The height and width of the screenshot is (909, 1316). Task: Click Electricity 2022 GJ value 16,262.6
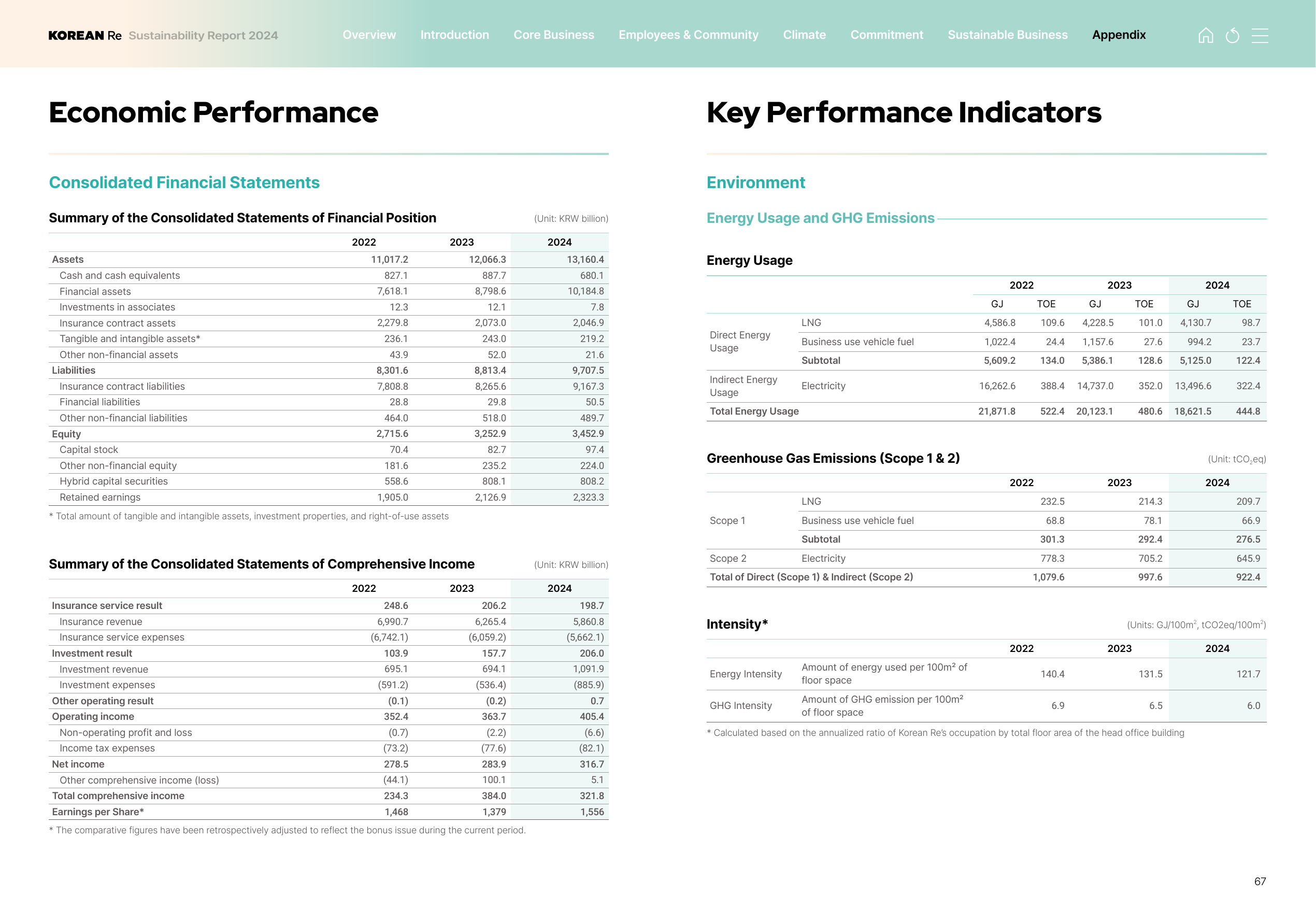[x=996, y=386]
